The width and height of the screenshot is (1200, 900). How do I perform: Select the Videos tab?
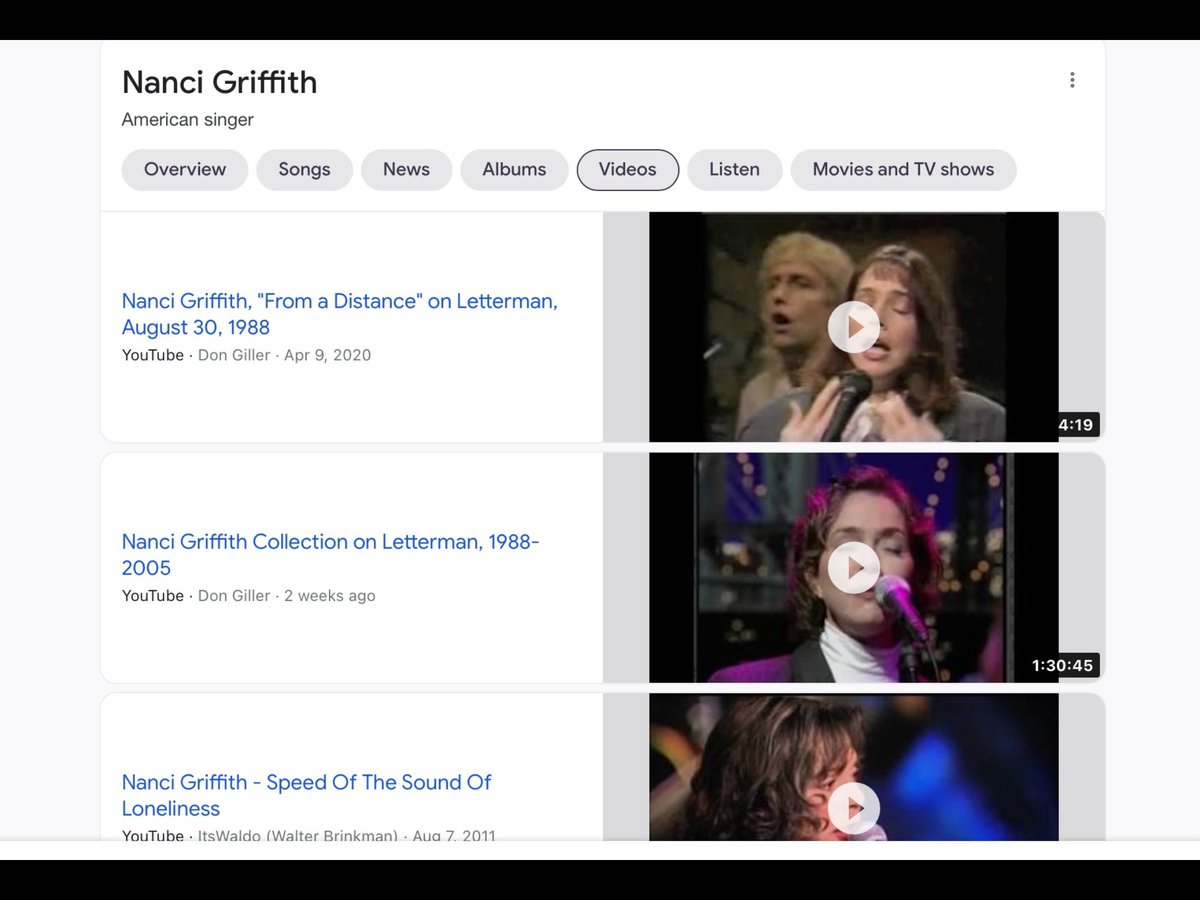(628, 170)
